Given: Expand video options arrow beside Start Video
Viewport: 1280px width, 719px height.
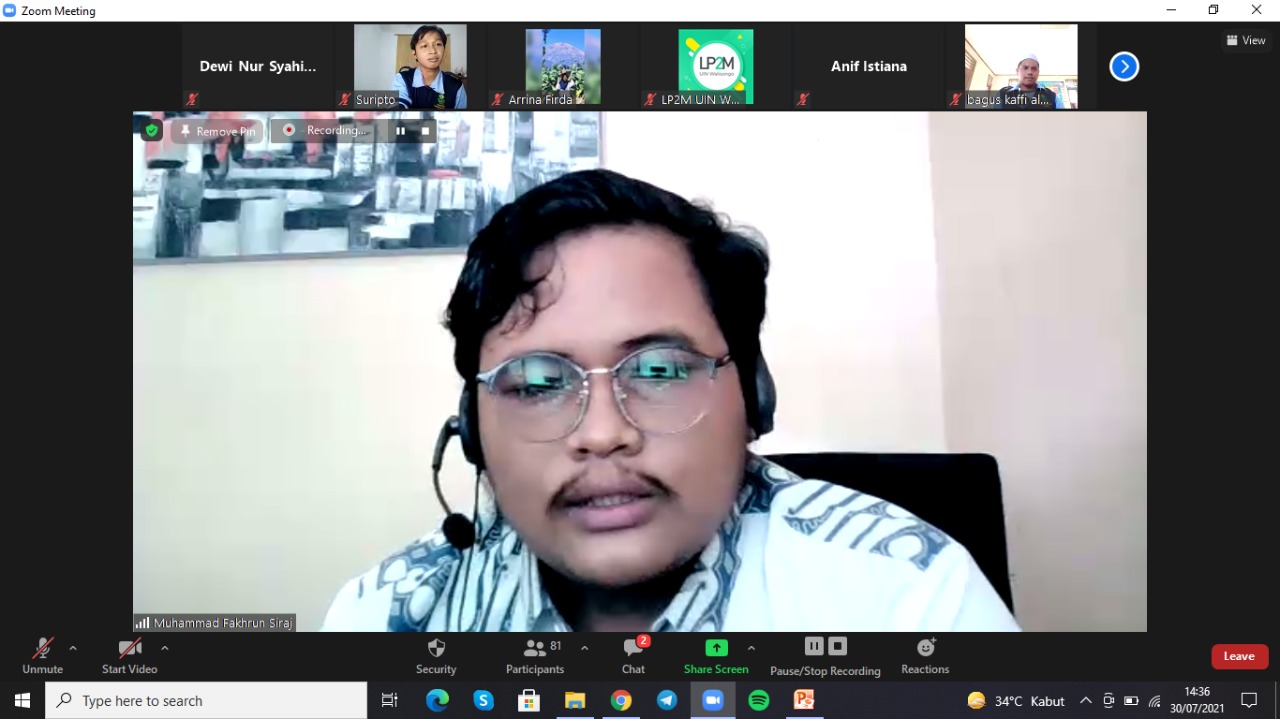Looking at the screenshot, I should pos(165,648).
